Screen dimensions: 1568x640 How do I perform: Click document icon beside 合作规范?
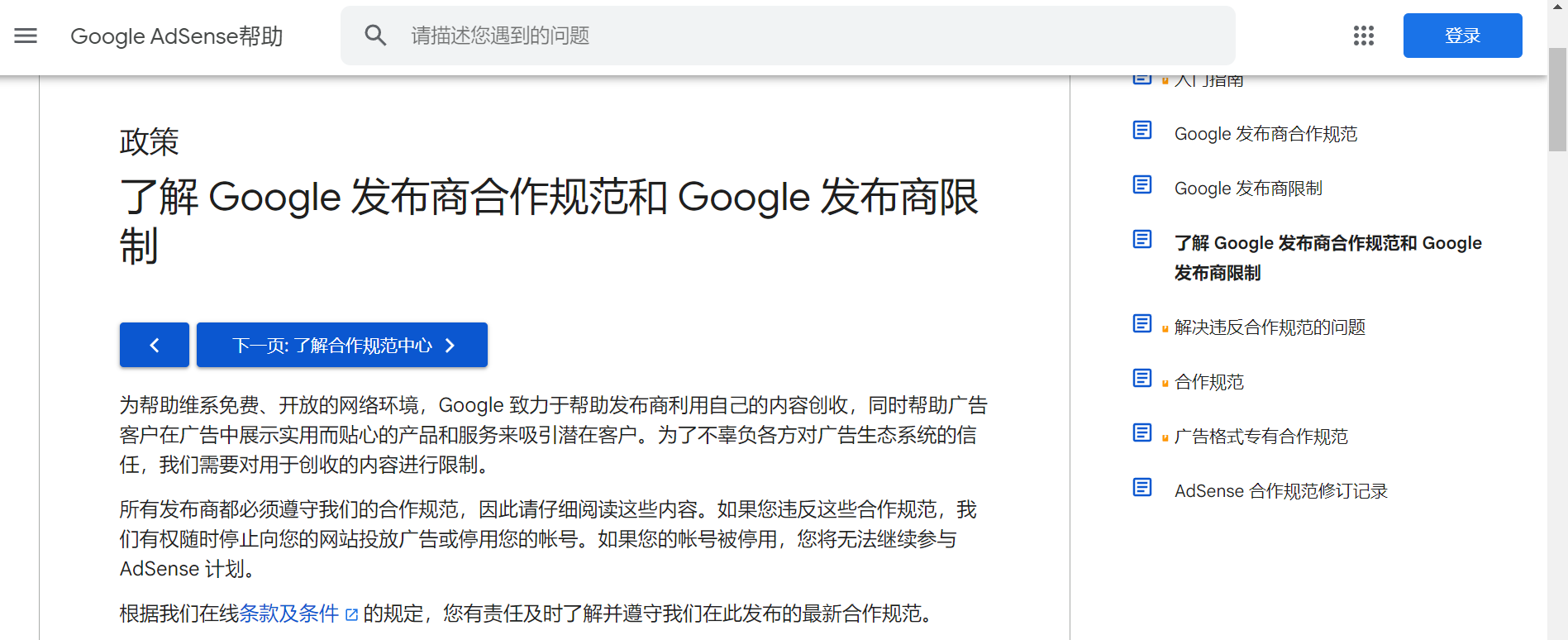[1142, 378]
